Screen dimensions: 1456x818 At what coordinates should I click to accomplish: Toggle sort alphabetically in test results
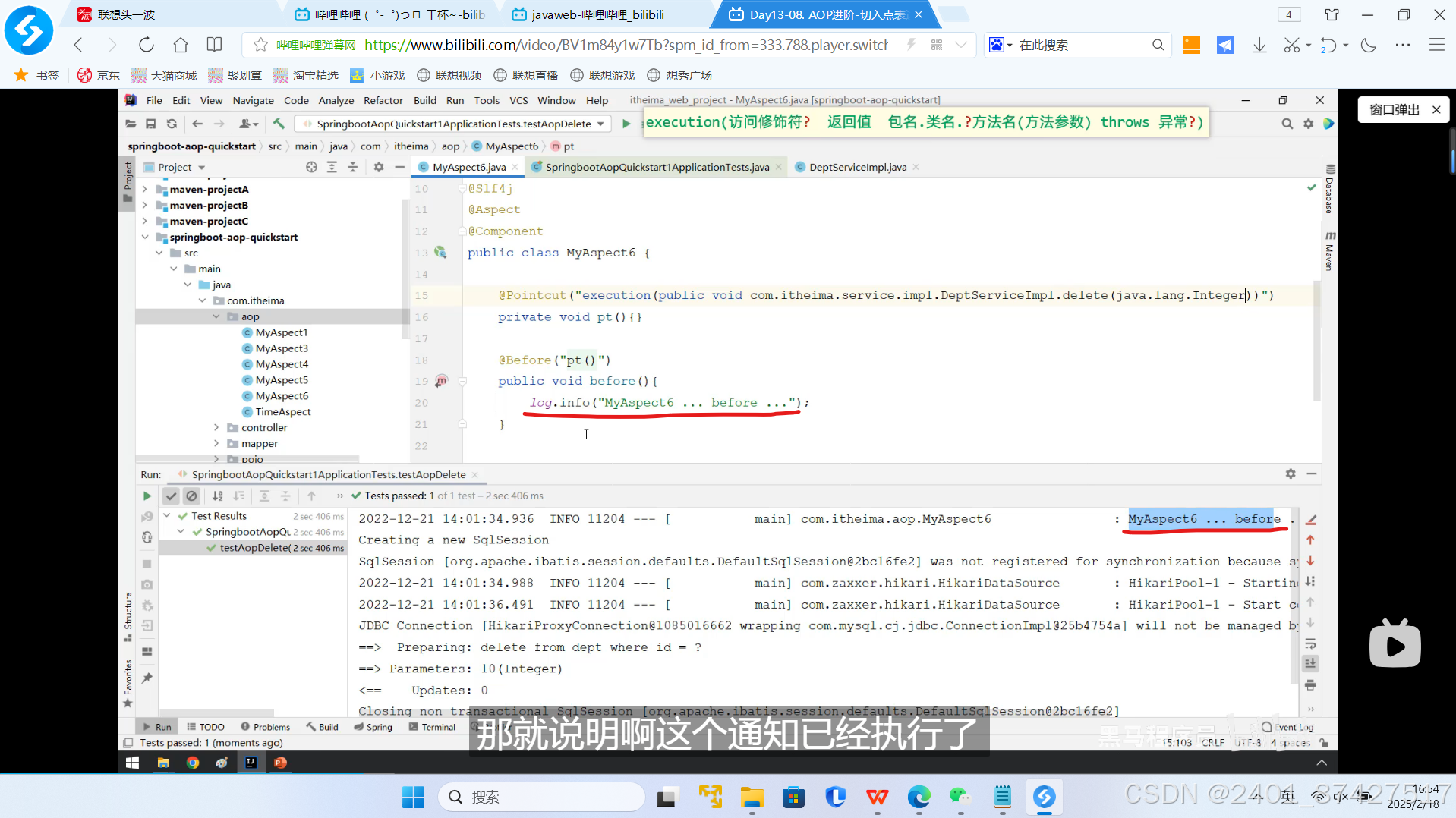218,496
